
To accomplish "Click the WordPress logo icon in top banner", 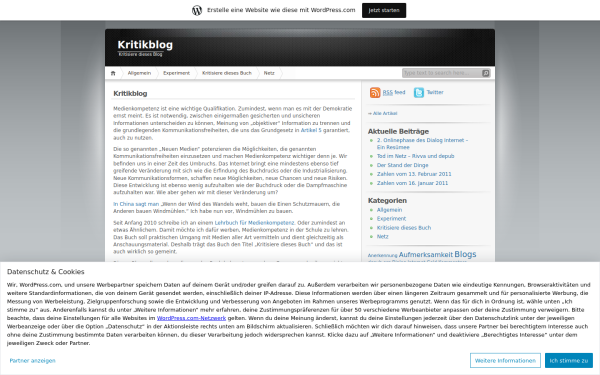I will tap(197, 10).
